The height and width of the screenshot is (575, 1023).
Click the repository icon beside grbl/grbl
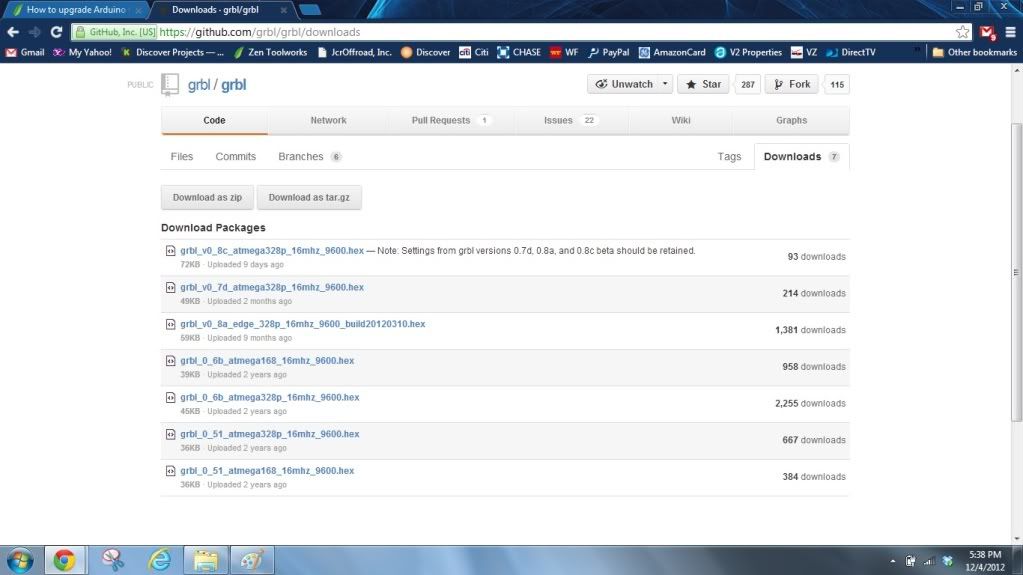[x=170, y=84]
